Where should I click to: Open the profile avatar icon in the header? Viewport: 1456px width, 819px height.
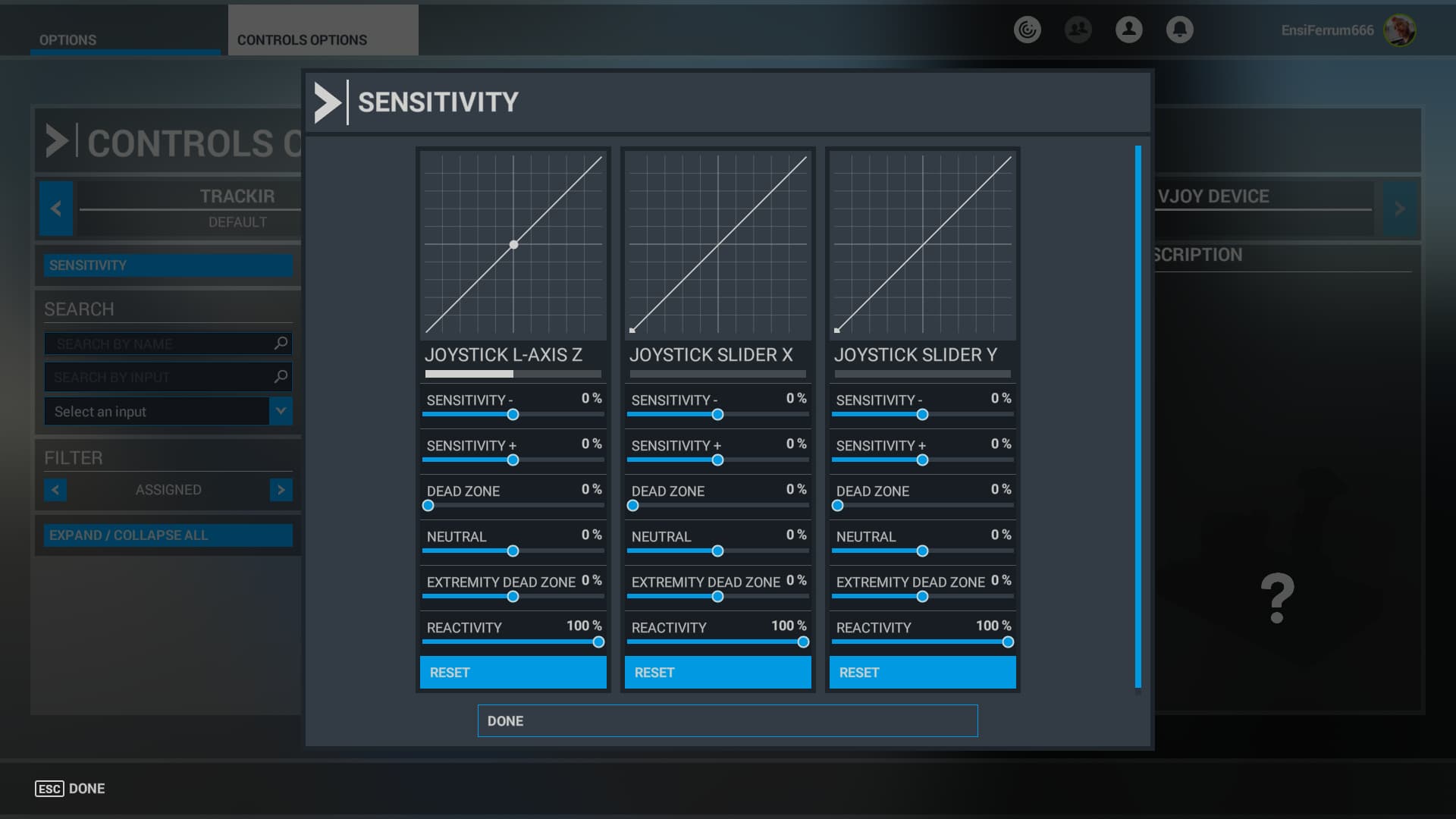point(1128,30)
